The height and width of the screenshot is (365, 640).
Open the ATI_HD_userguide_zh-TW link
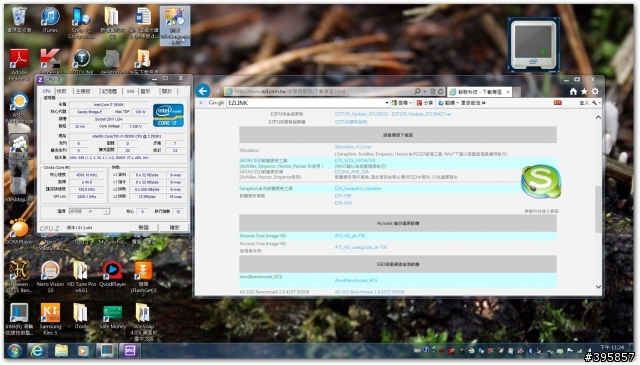361,247
